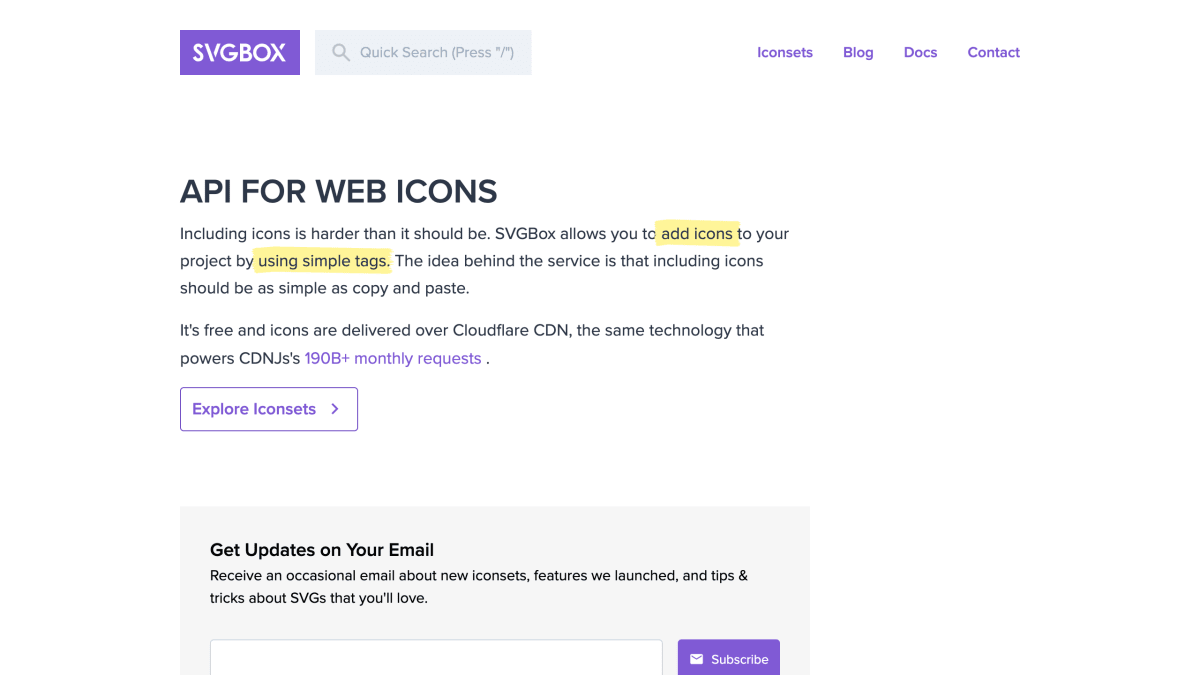Open the Docs navigation link
Screen dimensions: 1200x675
(920, 52)
